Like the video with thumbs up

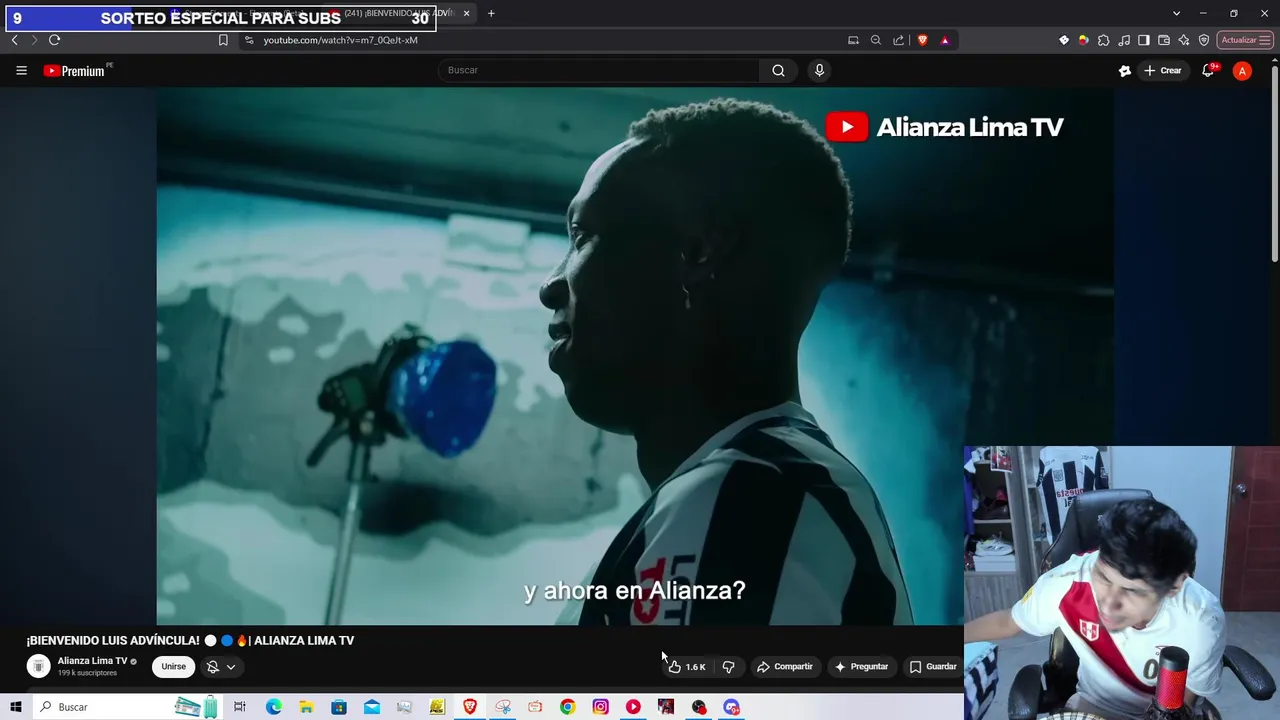point(687,666)
